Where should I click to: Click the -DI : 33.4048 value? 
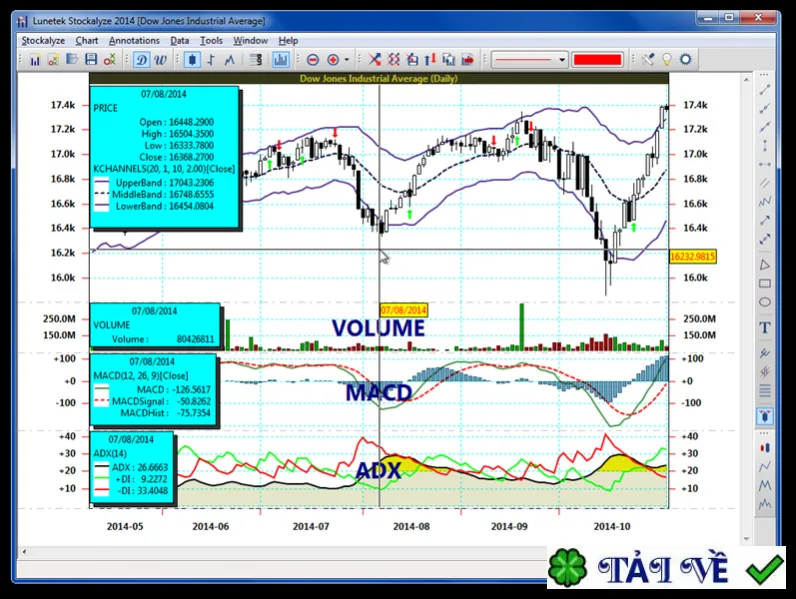click(151, 490)
